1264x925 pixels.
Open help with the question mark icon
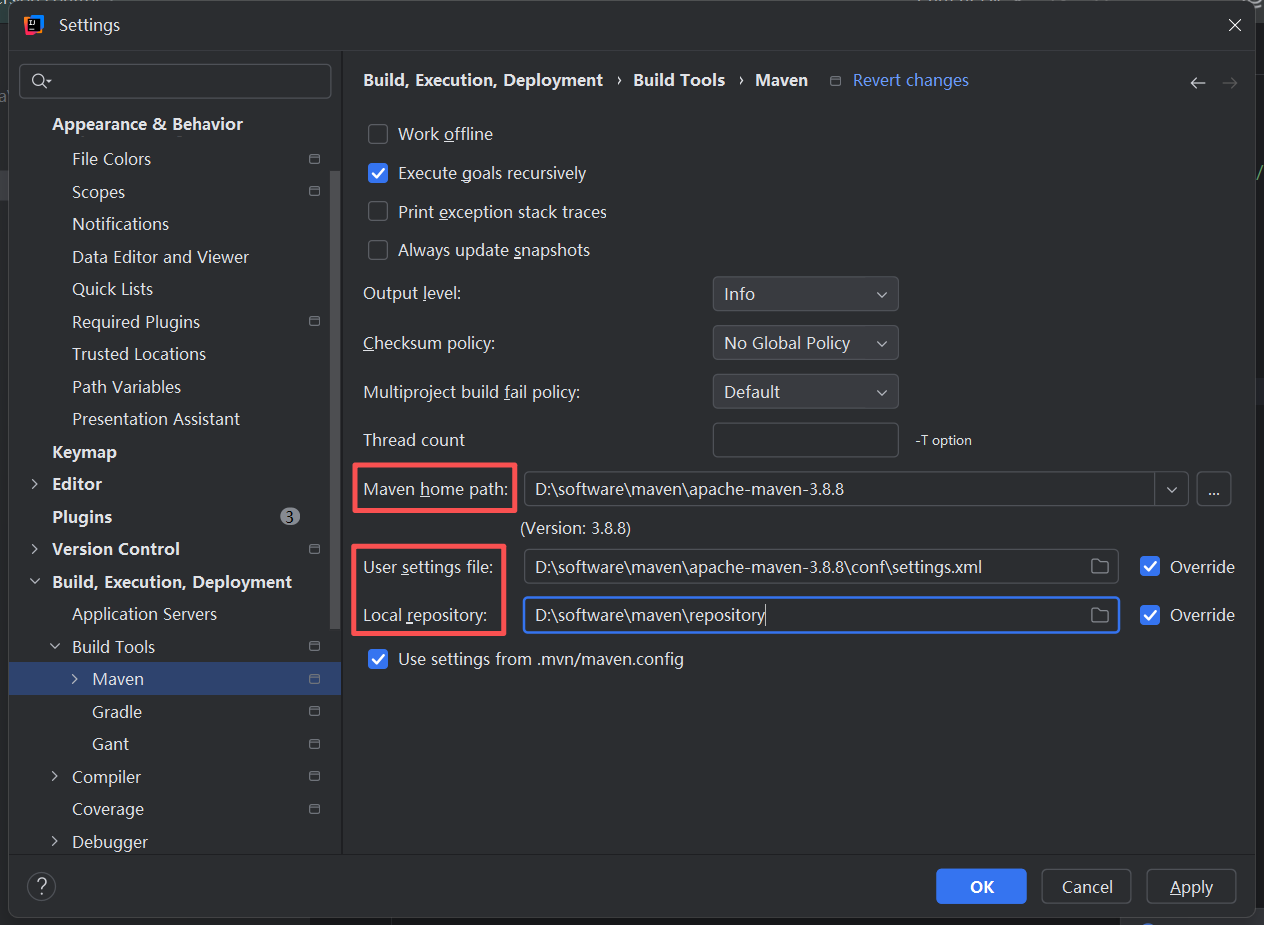(x=41, y=886)
